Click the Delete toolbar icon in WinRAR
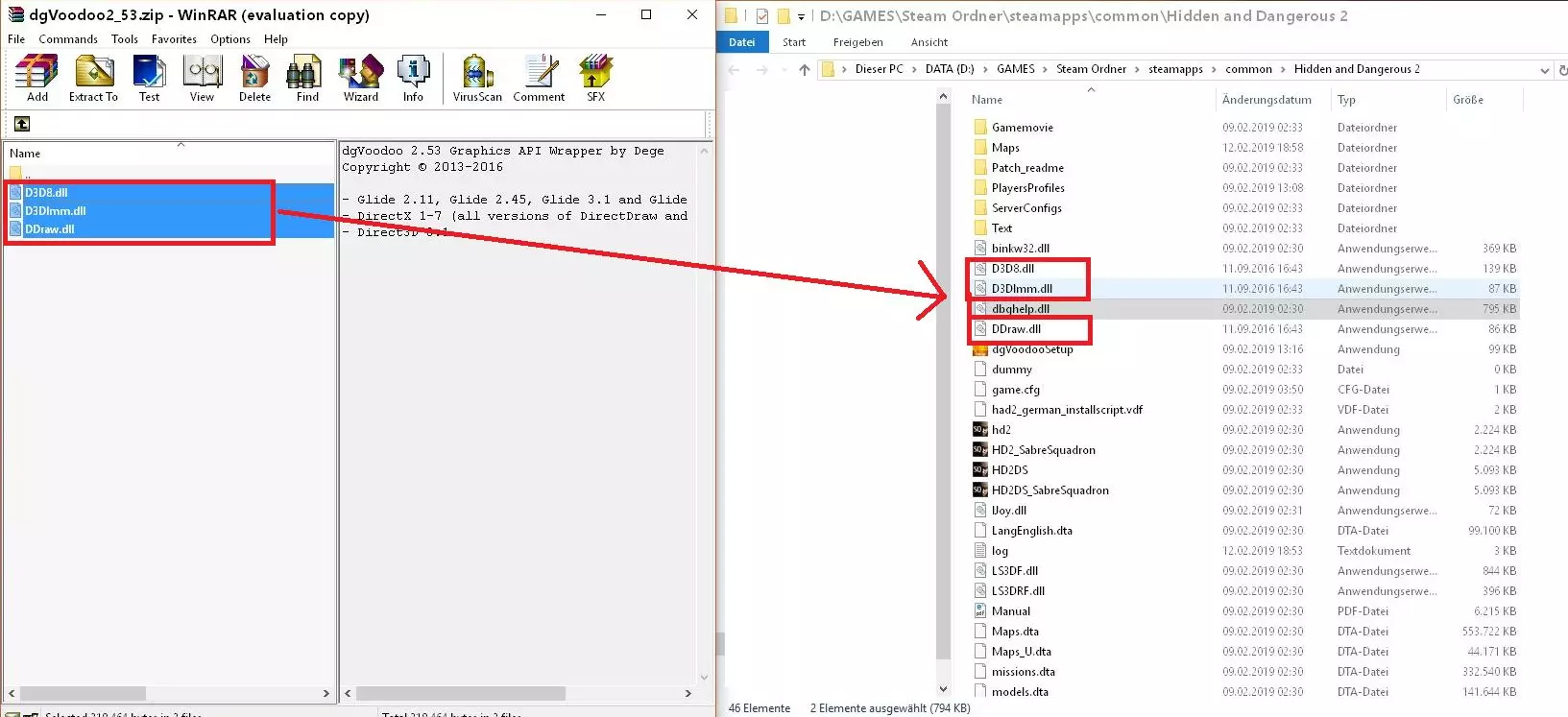This screenshot has height=717, width=1568. pyautogui.click(x=254, y=78)
